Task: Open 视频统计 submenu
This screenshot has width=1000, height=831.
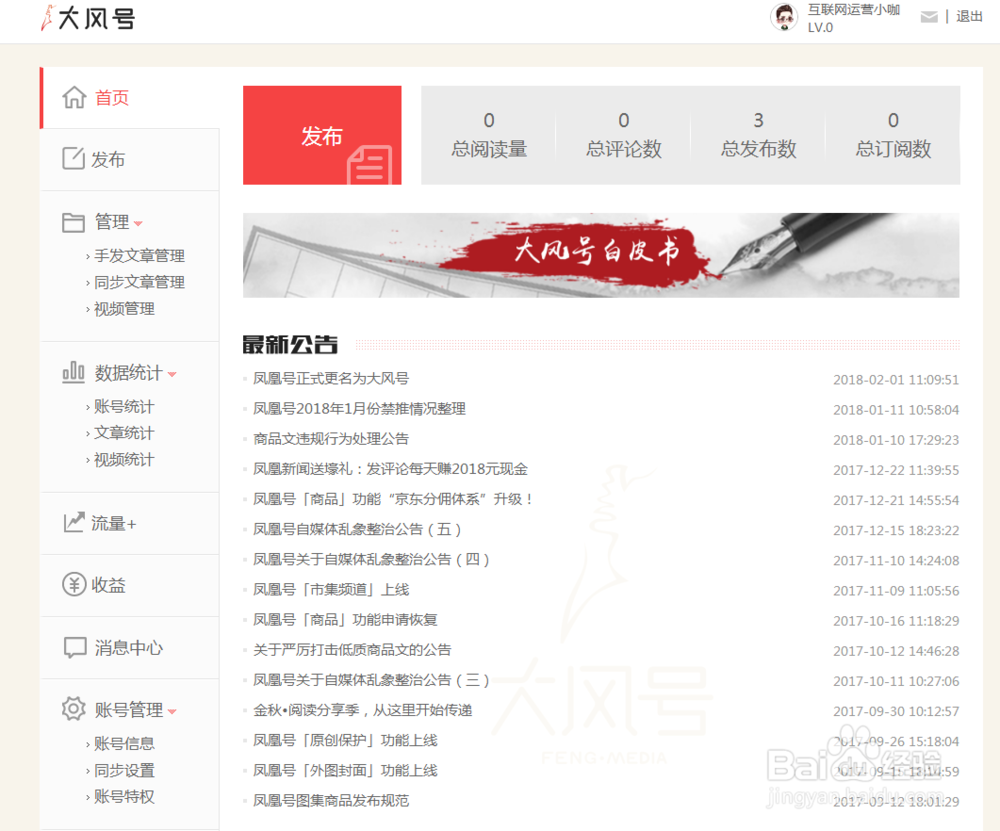Action: pyautogui.click(x=124, y=460)
